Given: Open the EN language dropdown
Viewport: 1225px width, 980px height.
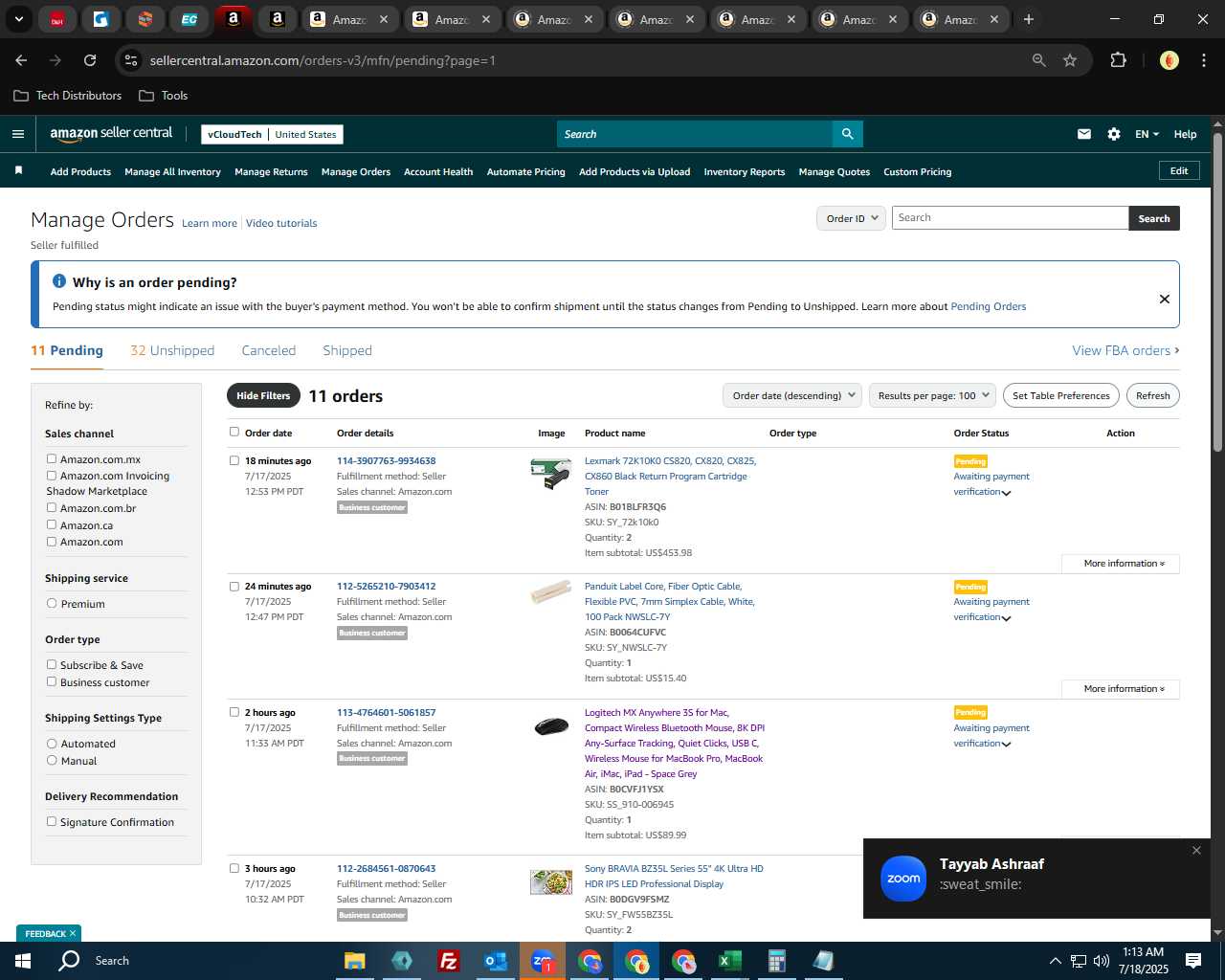Looking at the screenshot, I should 1147,134.
